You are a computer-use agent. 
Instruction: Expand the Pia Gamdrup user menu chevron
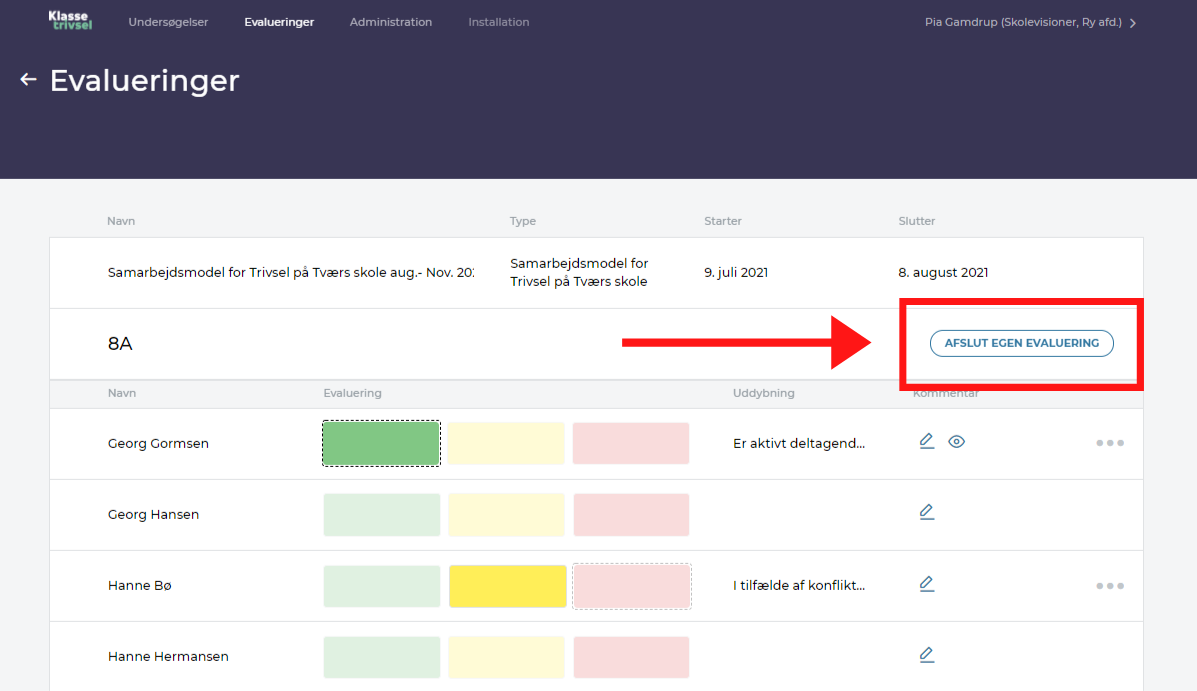[1133, 23]
